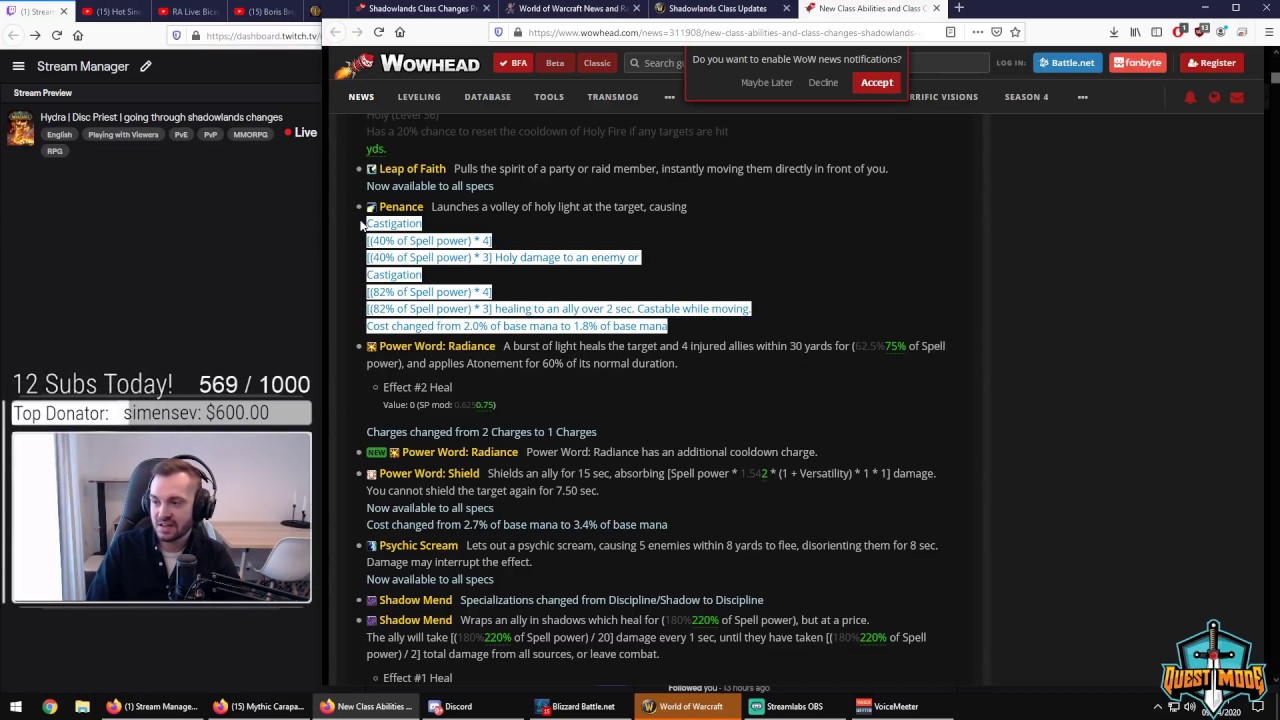
Task: Reload the Wowhead page in Firefox
Action: coord(379,32)
